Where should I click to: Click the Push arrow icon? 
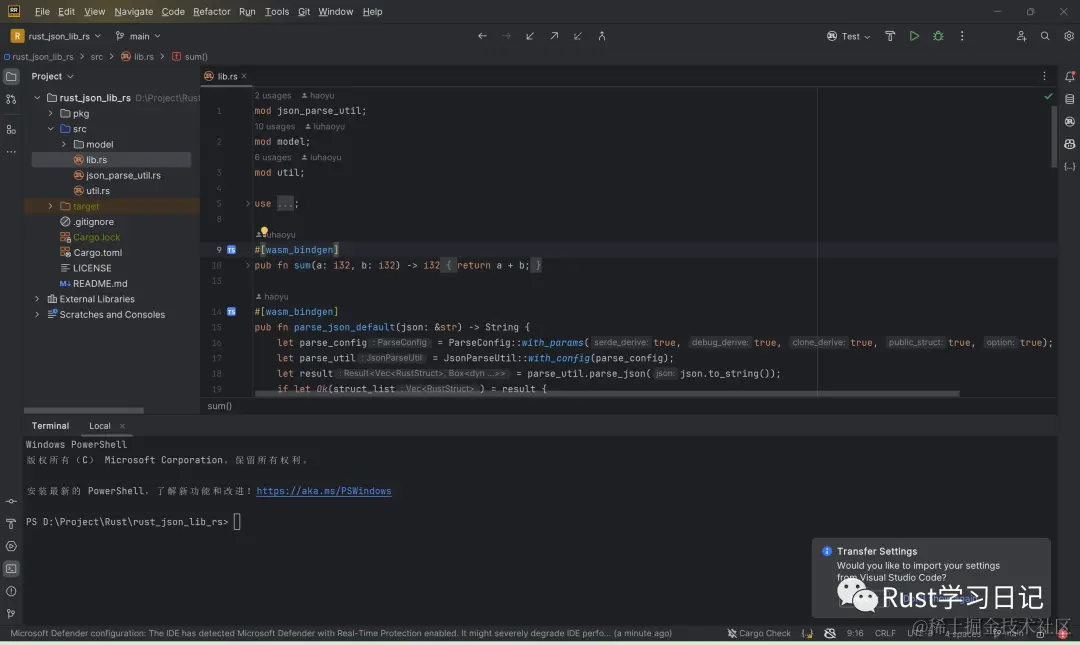pos(554,36)
